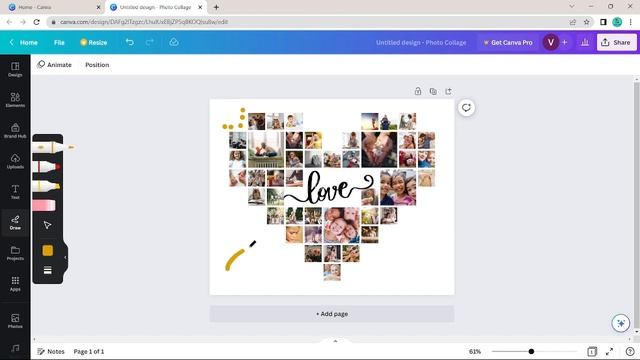Open the help question mark button

tap(630, 351)
